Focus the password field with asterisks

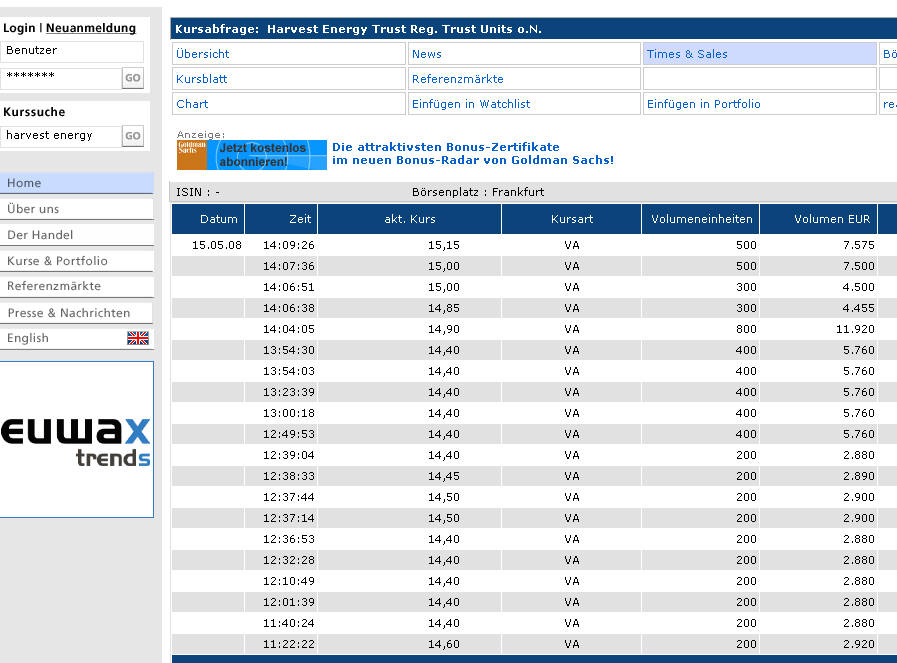pos(61,78)
